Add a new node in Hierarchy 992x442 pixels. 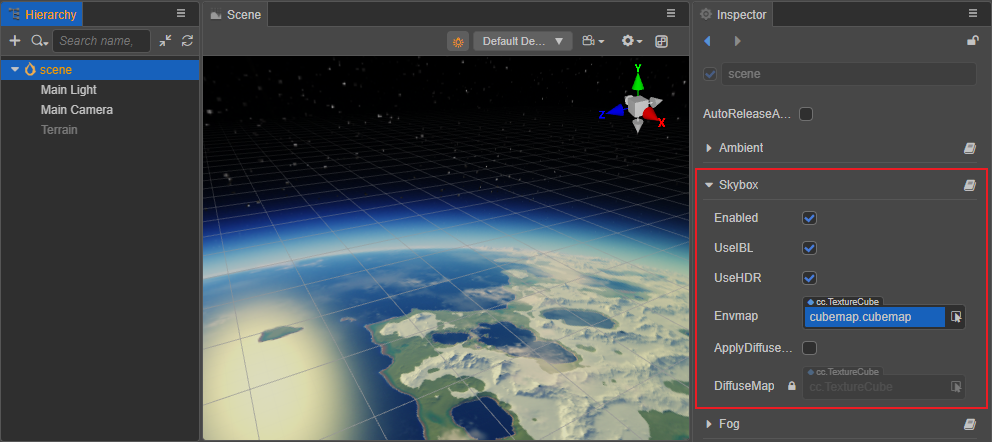pos(15,41)
